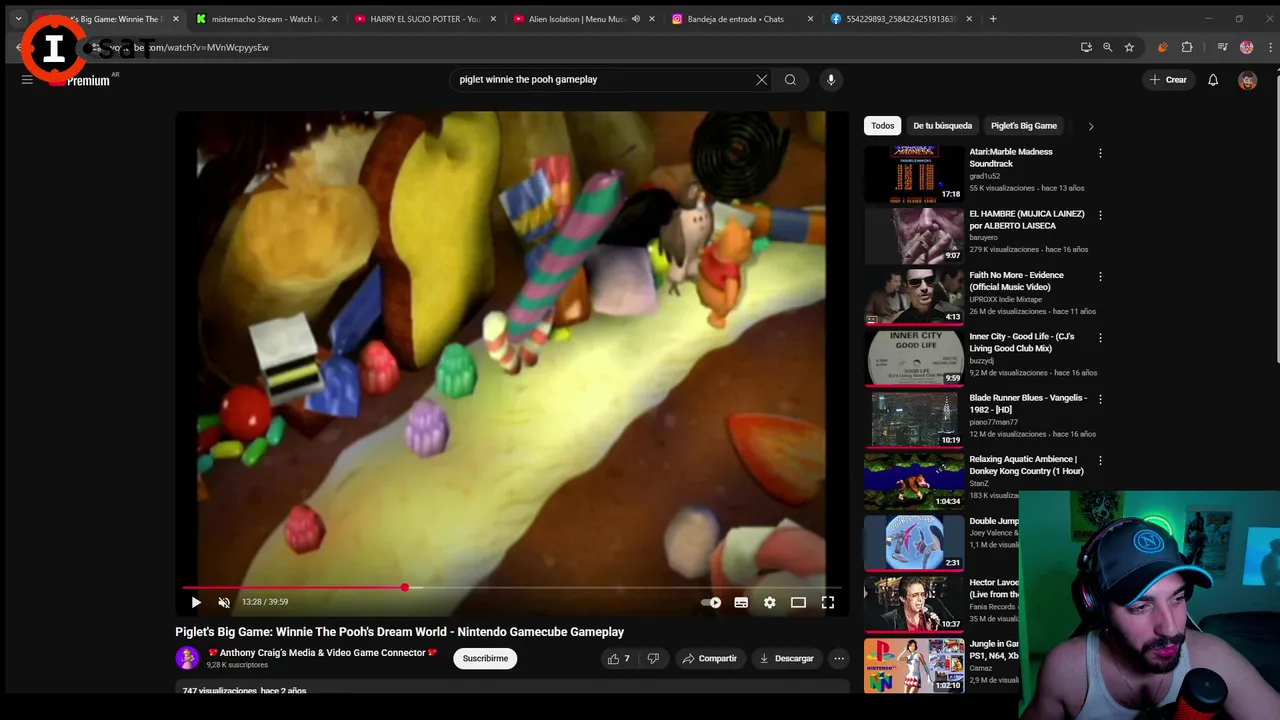This screenshot has width=1280, height=720.
Task: Open options for Blade Runner Blues video
Action: click(1100, 399)
